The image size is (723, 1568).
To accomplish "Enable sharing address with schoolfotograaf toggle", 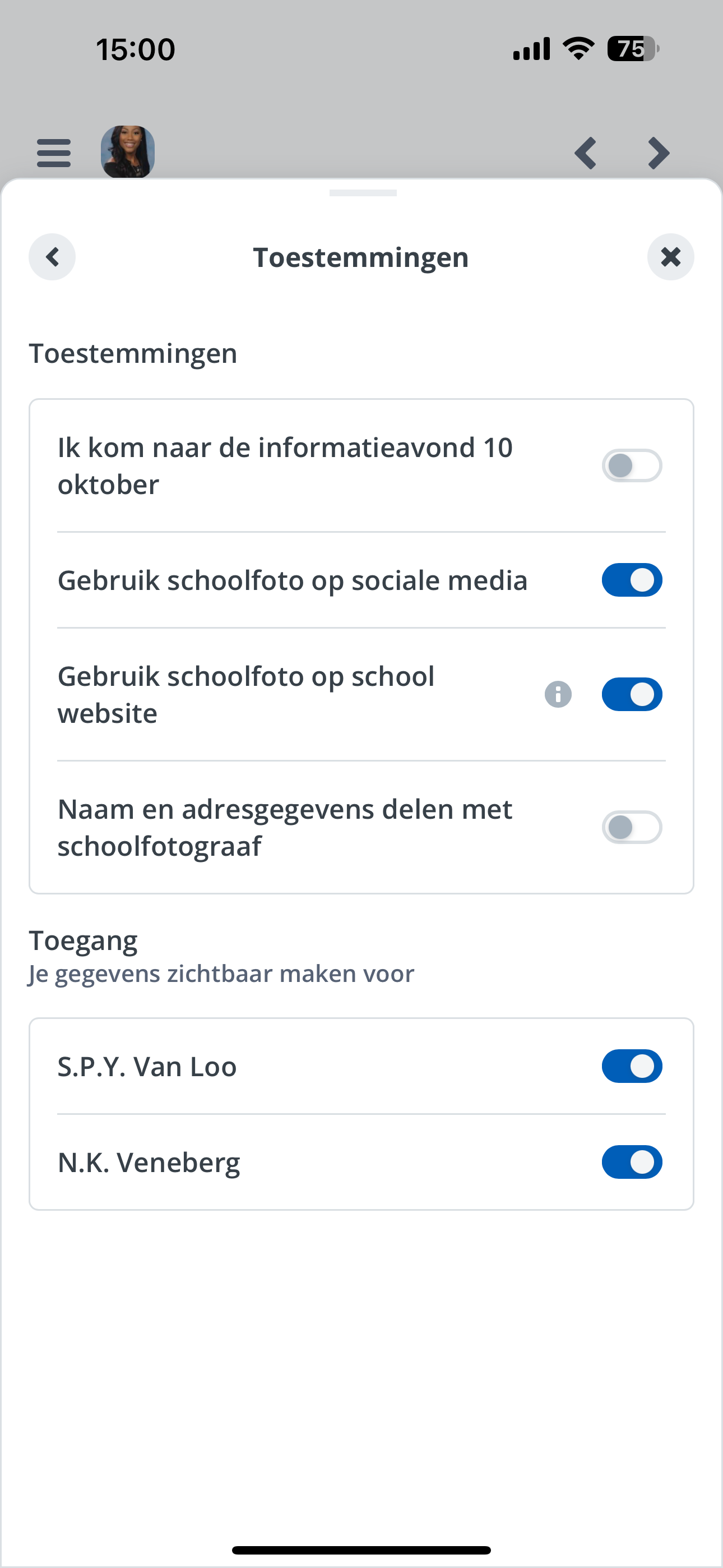I will [x=632, y=827].
